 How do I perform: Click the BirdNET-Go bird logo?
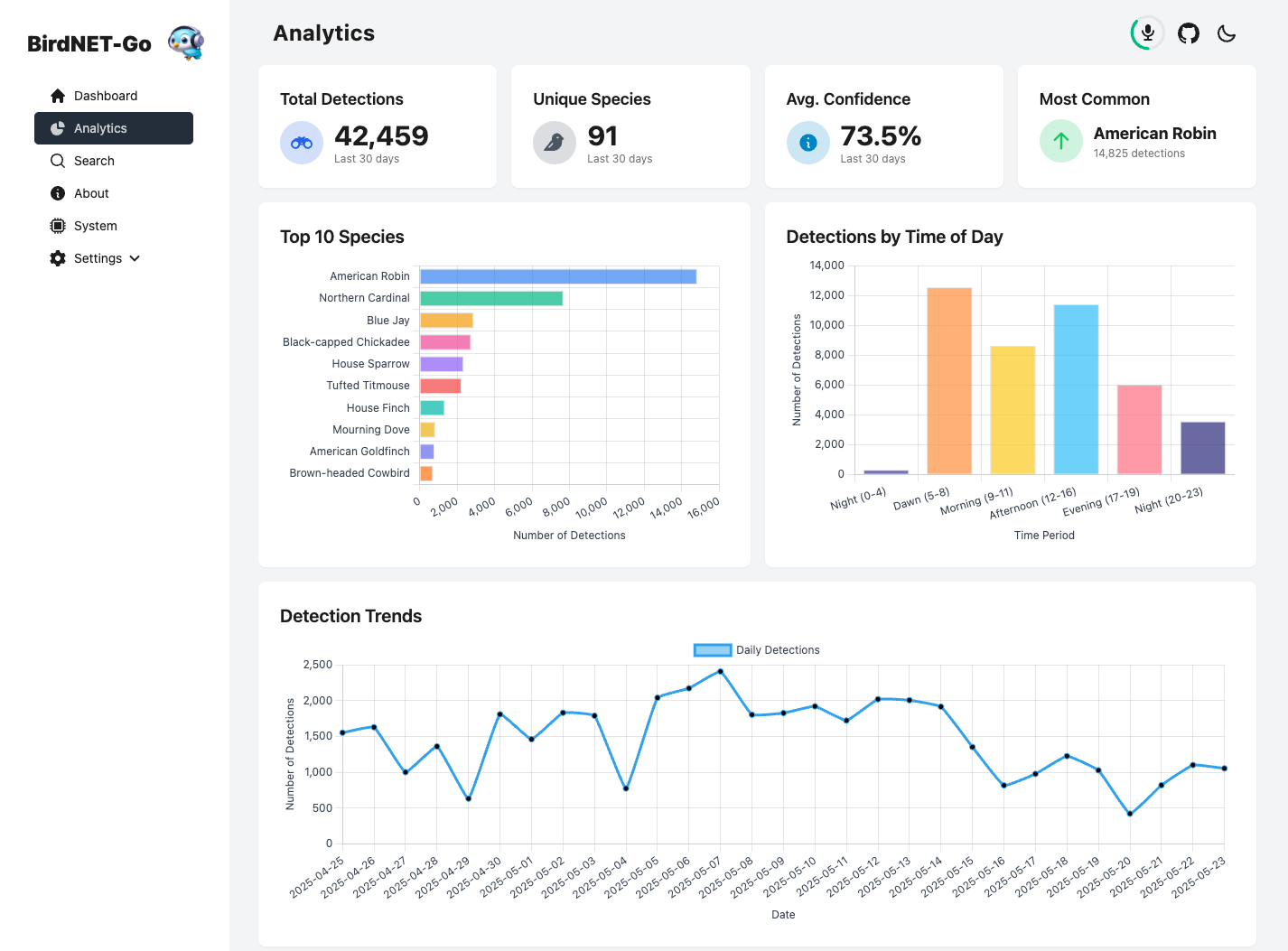[x=186, y=42]
